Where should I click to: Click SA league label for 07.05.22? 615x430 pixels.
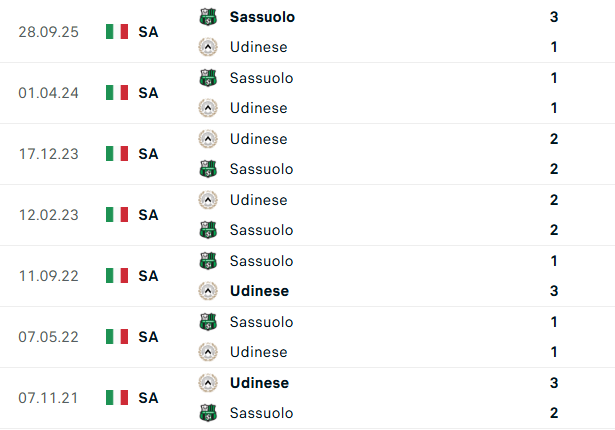point(148,337)
